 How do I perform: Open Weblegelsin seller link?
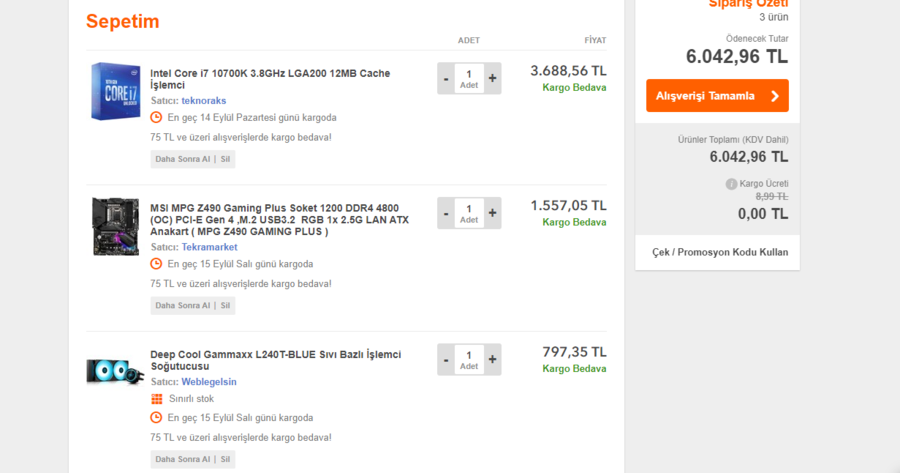[209, 382]
